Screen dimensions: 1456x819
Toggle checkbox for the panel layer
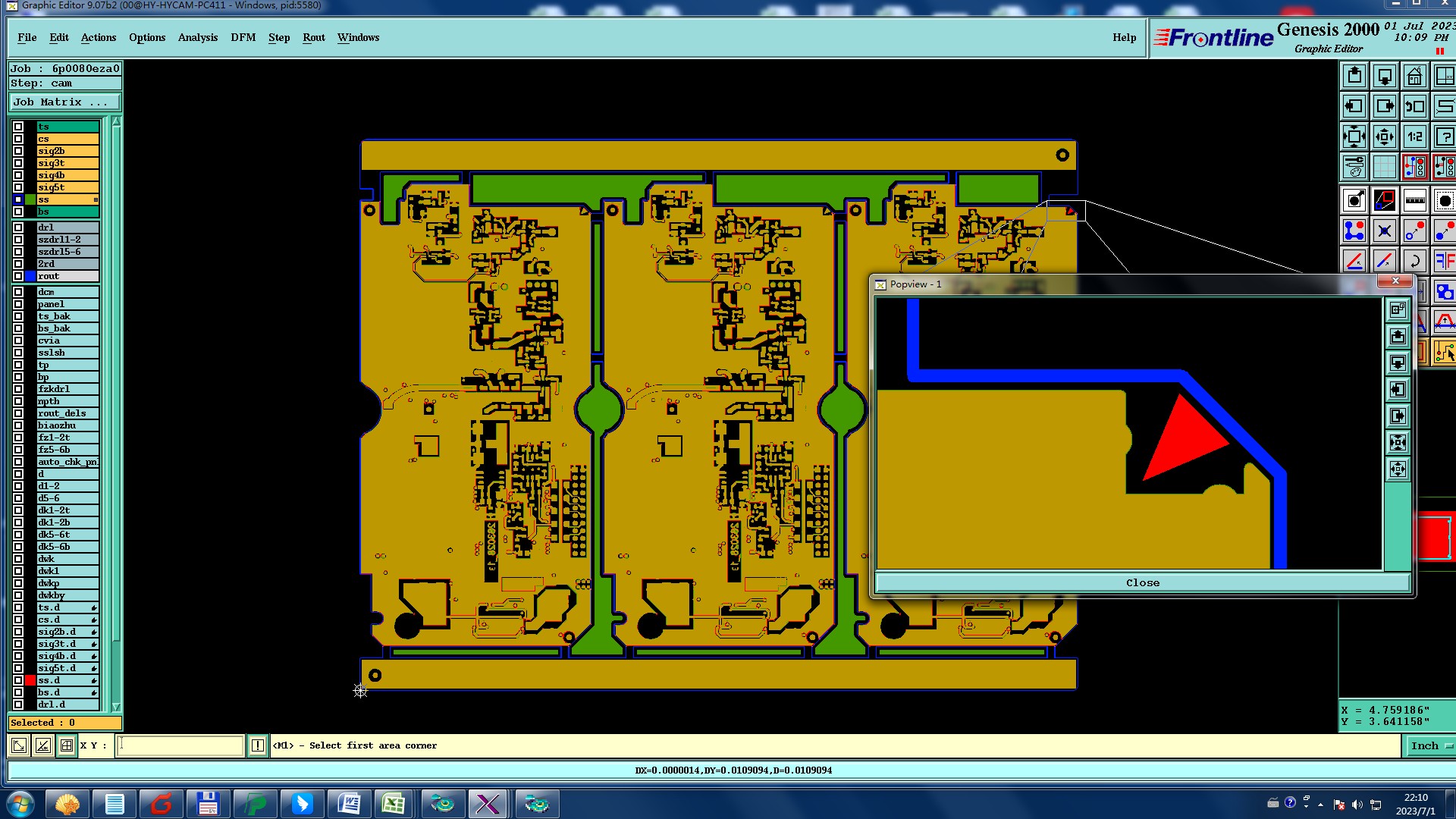pyautogui.click(x=18, y=304)
